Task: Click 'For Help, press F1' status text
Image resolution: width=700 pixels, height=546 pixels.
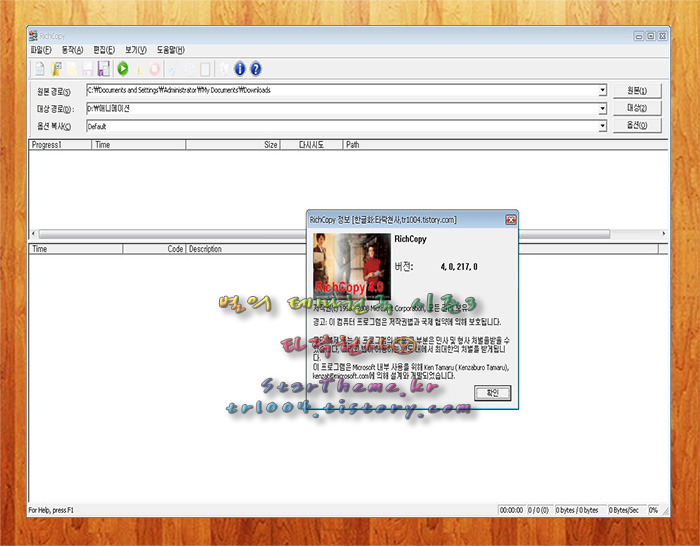Action: [x=51, y=510]
